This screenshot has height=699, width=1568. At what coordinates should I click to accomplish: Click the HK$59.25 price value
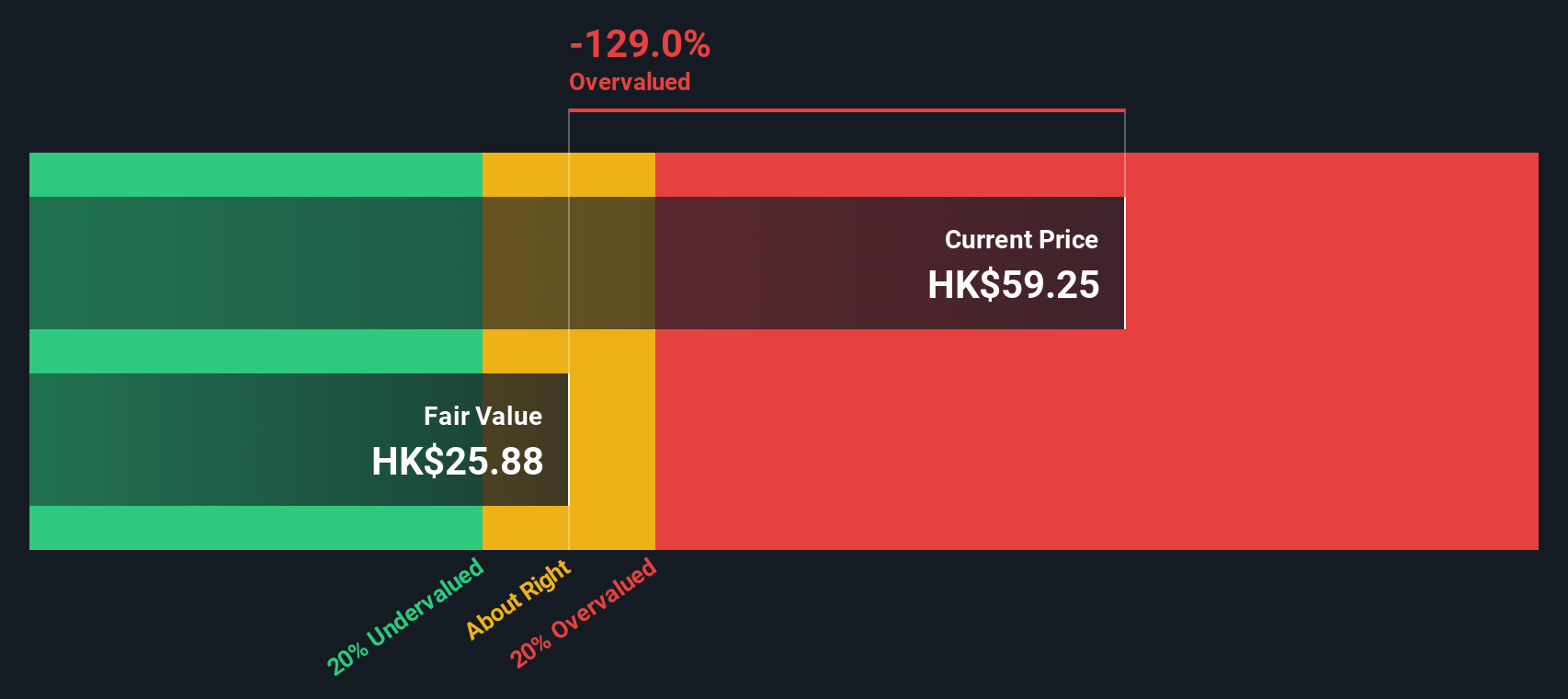(x=1013, y=285)
